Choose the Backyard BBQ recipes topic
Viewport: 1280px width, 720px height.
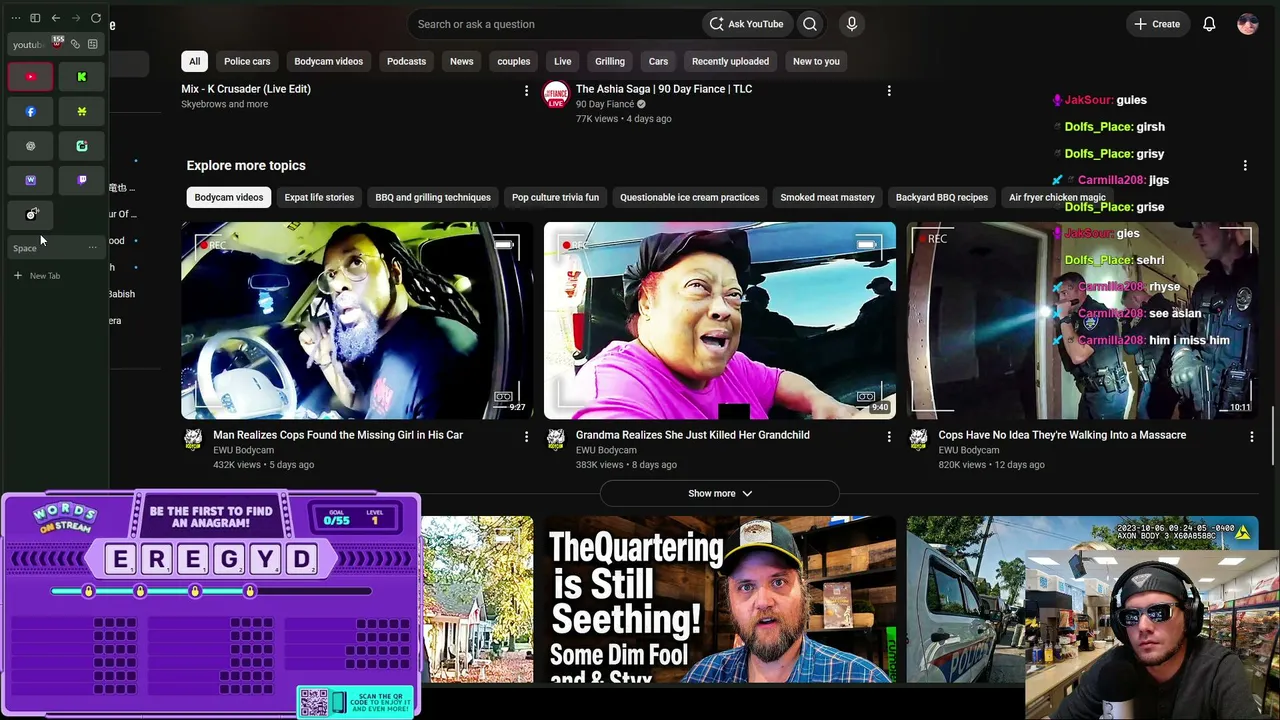[942, 197]
